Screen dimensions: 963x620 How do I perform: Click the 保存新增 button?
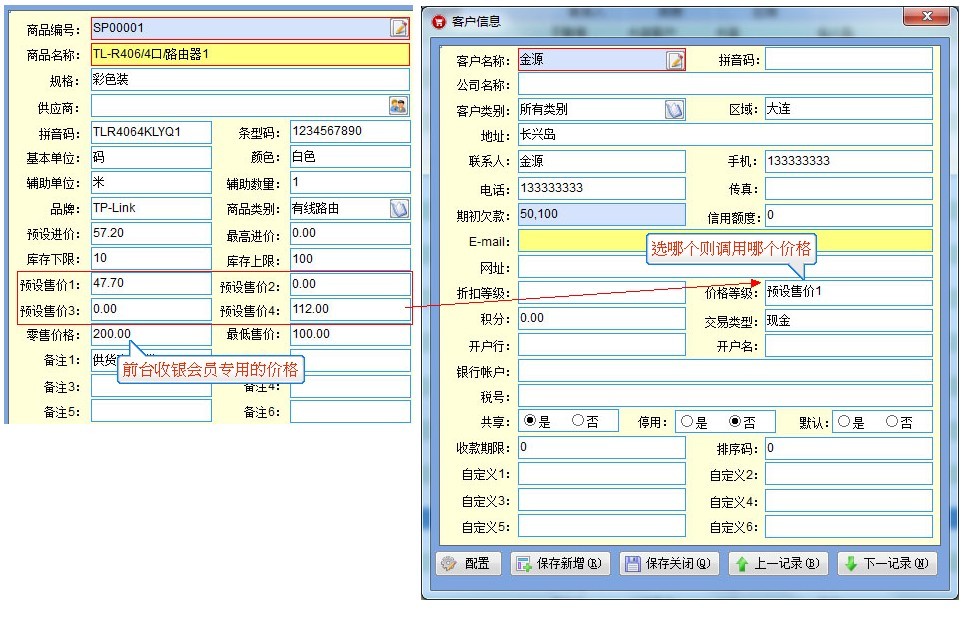(559, 564)
